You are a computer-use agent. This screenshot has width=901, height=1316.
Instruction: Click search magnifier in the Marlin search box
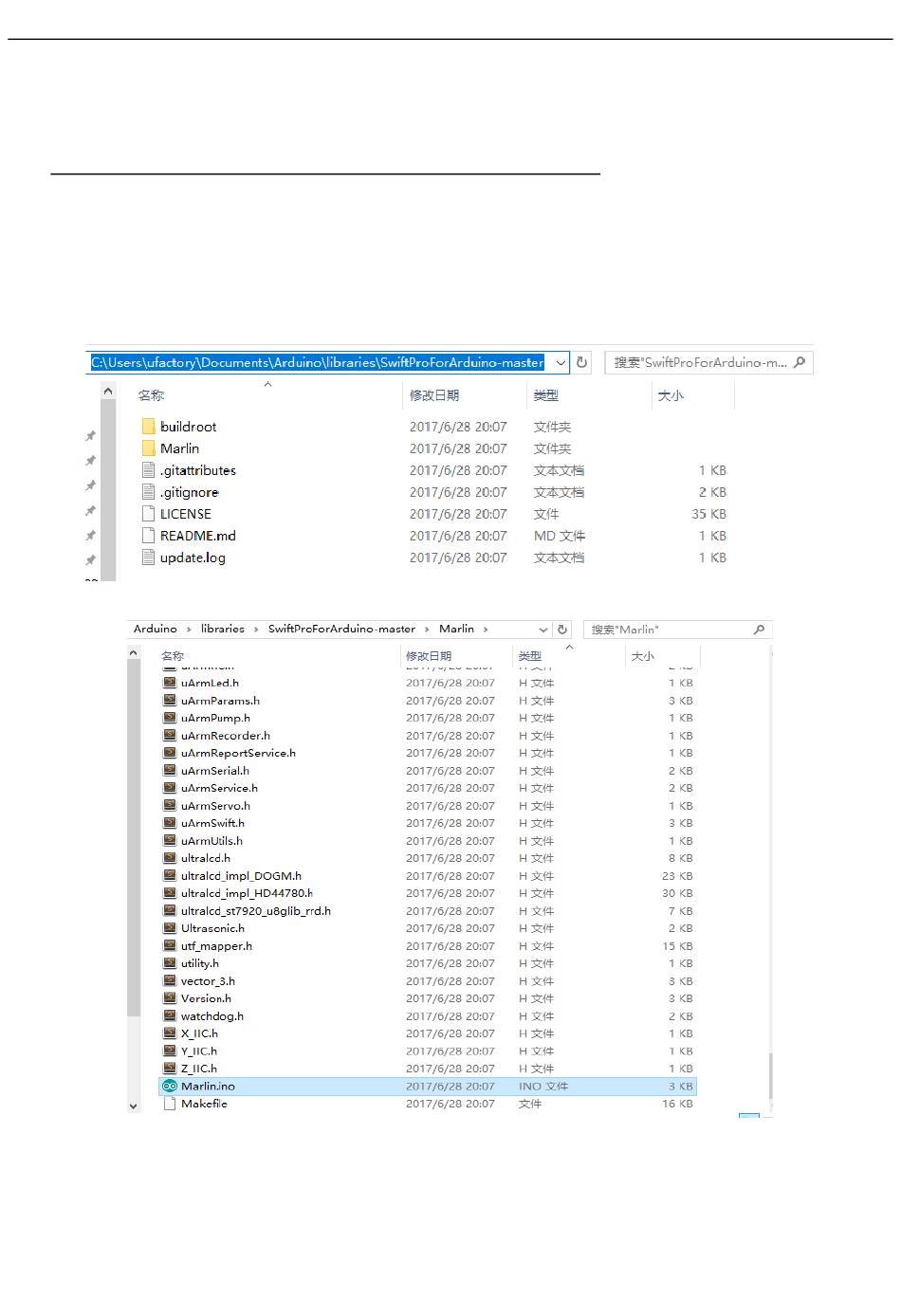coord(759,630)
